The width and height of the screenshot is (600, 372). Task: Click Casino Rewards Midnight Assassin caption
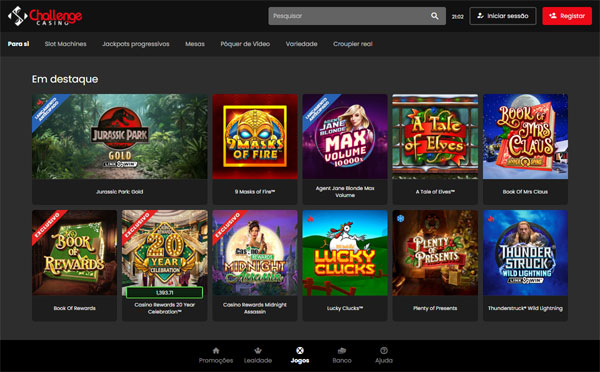pos(255,308)
